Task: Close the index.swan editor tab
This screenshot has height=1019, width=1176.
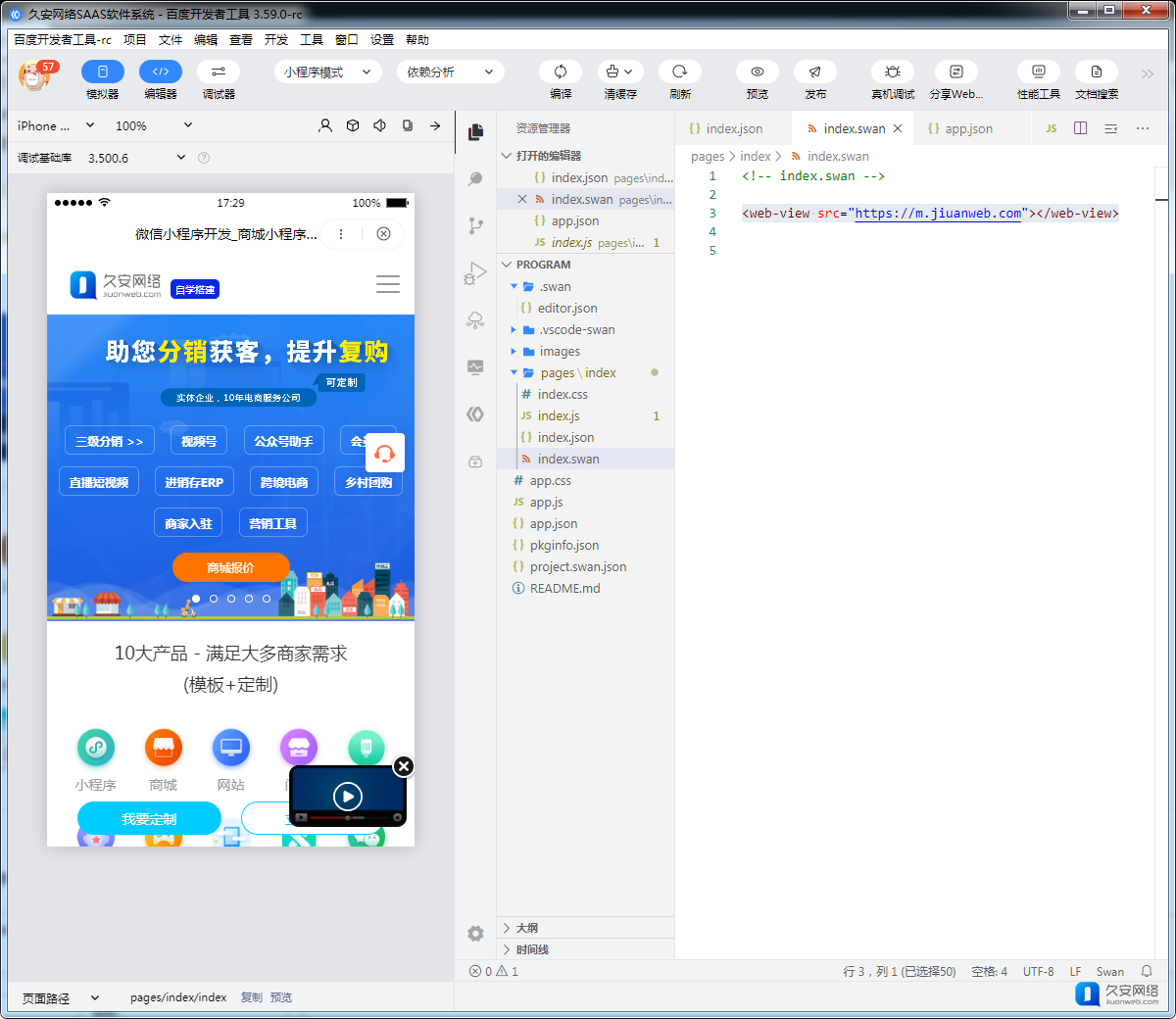Action: (x=898, y=128)
